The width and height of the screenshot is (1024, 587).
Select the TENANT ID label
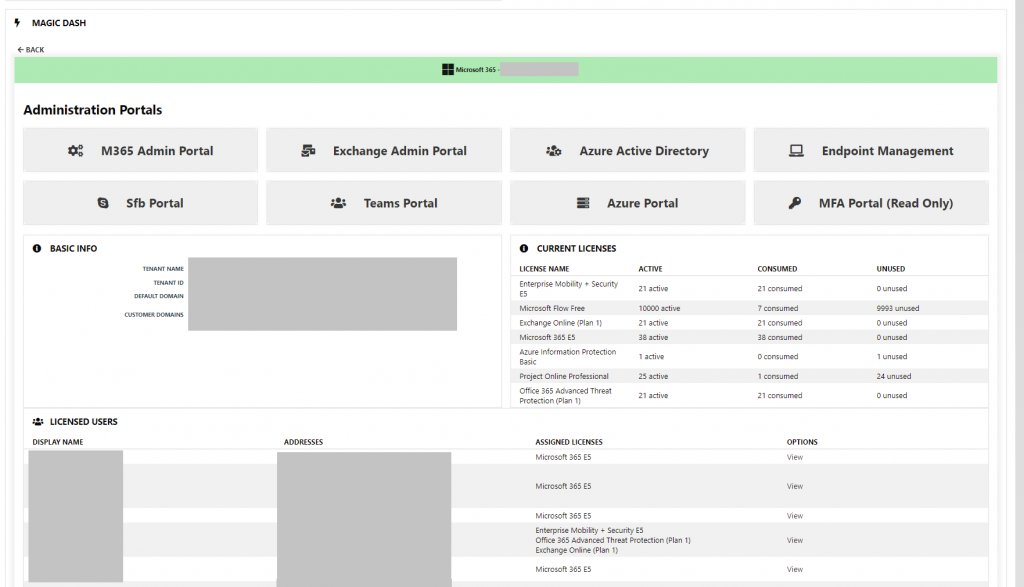coord(168,283)
